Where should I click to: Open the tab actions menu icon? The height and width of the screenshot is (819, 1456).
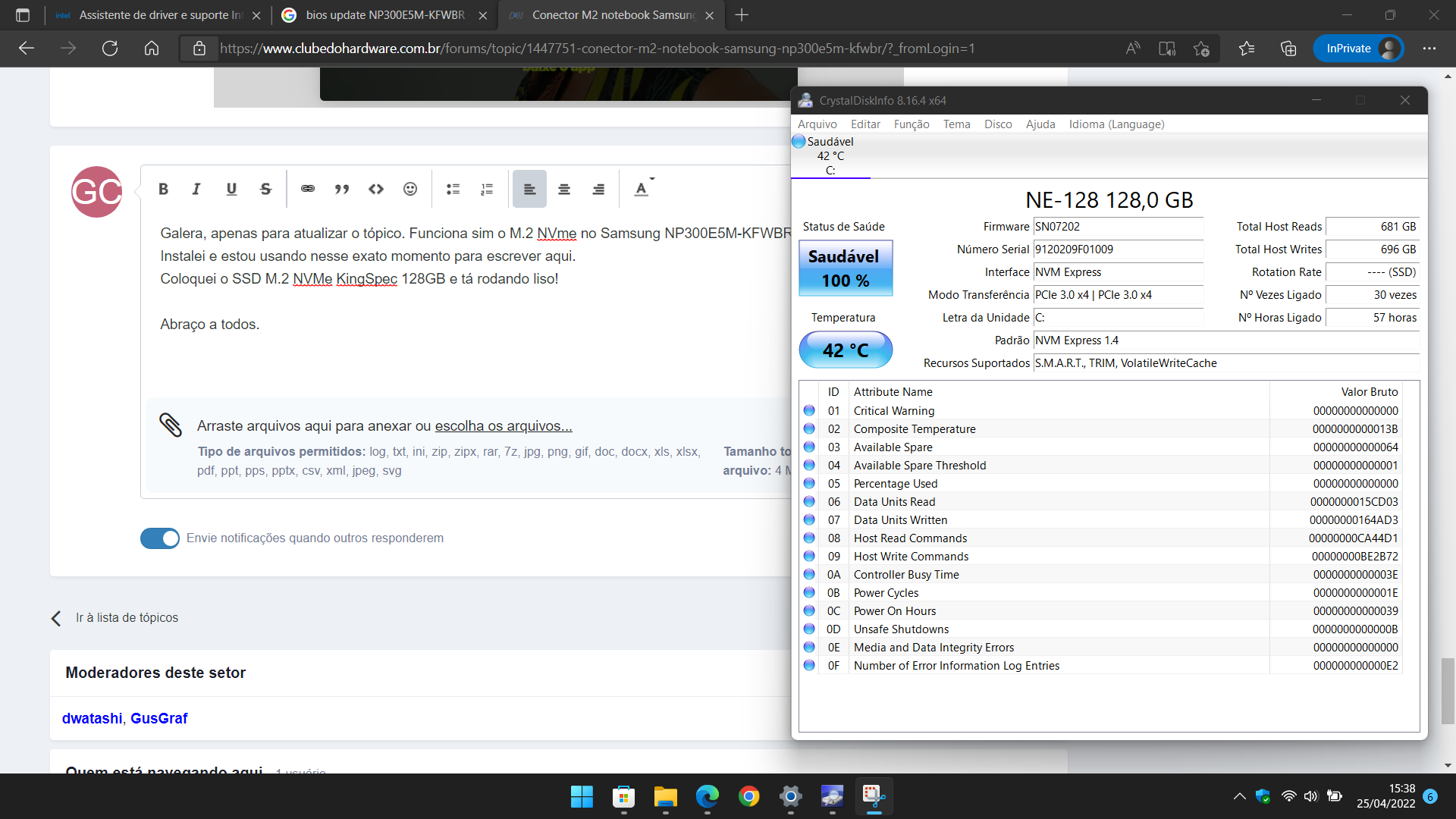[x=23, y=15]
